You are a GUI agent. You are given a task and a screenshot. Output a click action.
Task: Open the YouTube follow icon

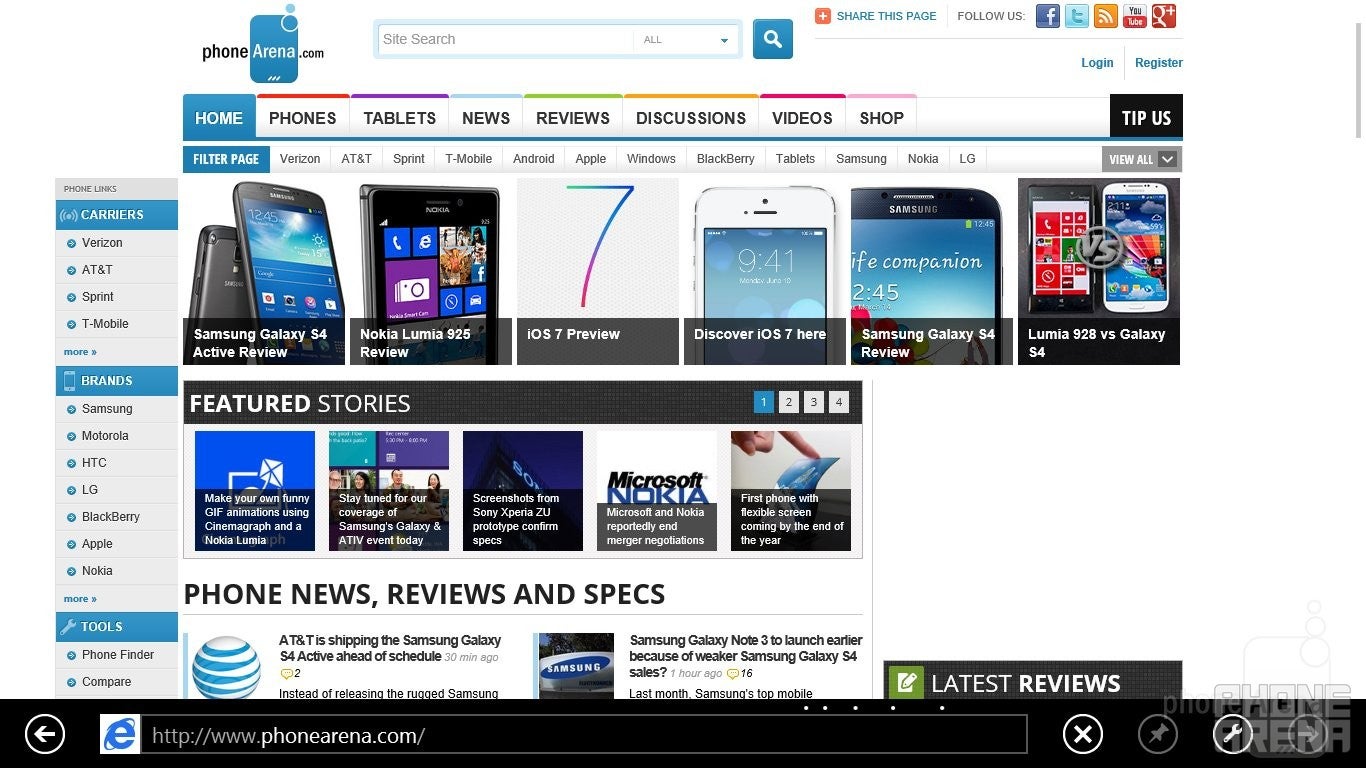(x=1134, y=16)
